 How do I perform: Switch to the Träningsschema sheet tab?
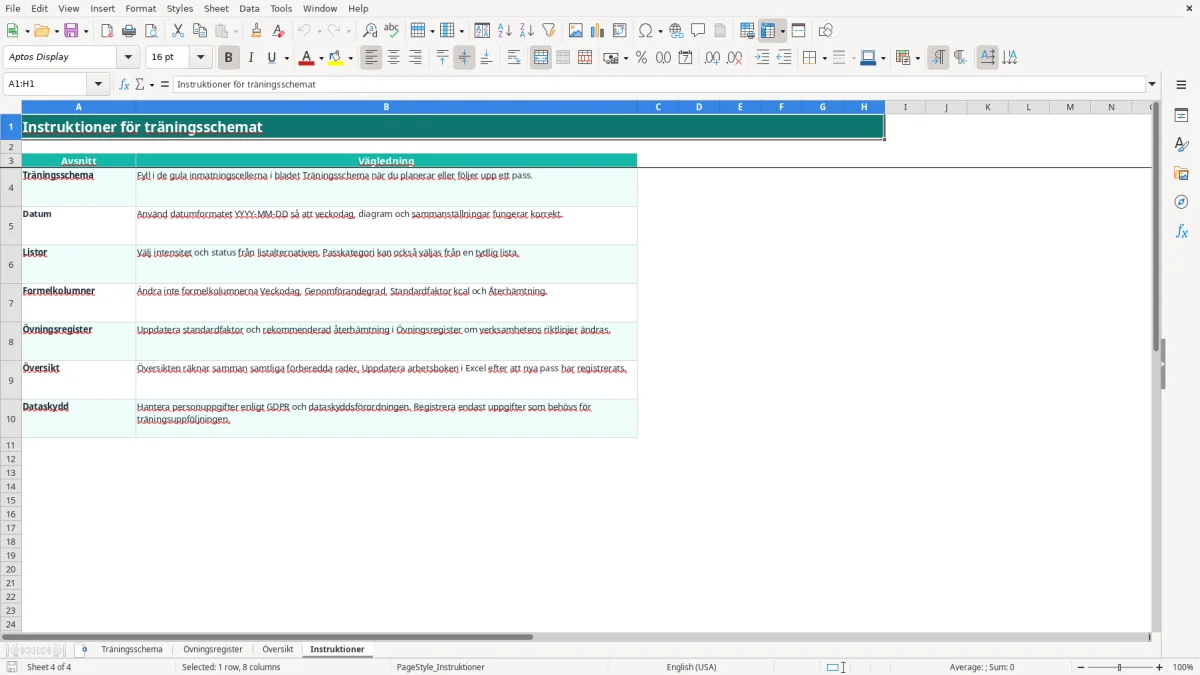click(132, 650)
